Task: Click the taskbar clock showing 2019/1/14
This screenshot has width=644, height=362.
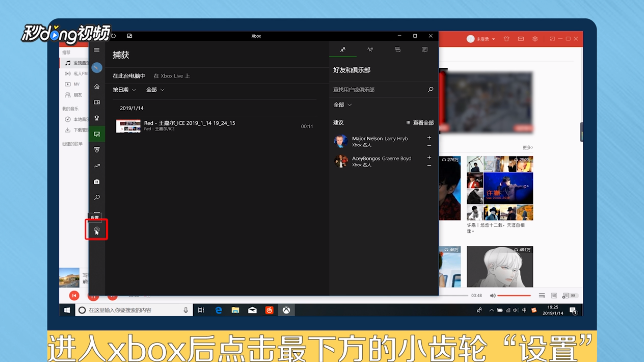Action: (x=553, y=310)
